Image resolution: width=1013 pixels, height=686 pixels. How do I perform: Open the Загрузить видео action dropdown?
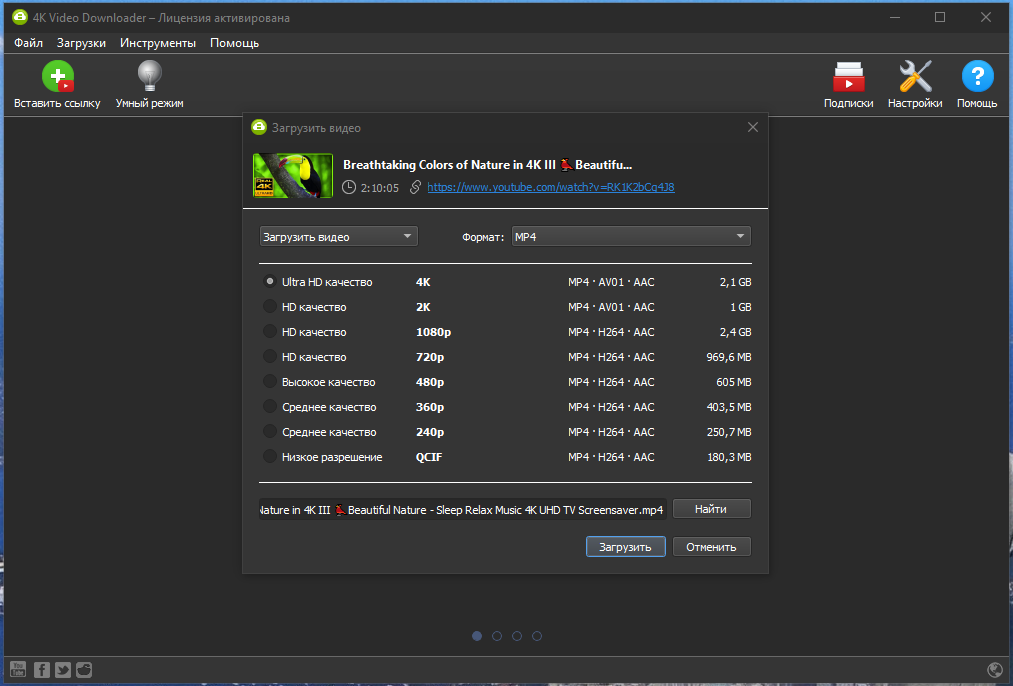click(339, 236)
